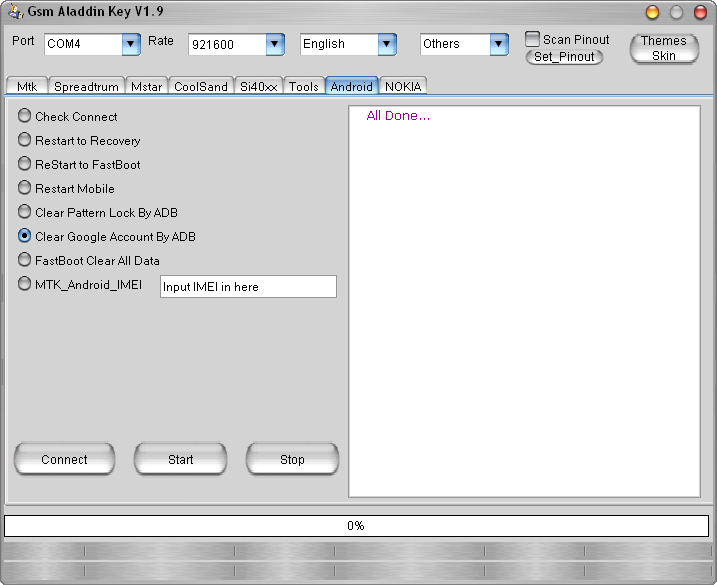Switch to the Mstar tab
This screenshot has width=717, height=585.
(147, 86)
